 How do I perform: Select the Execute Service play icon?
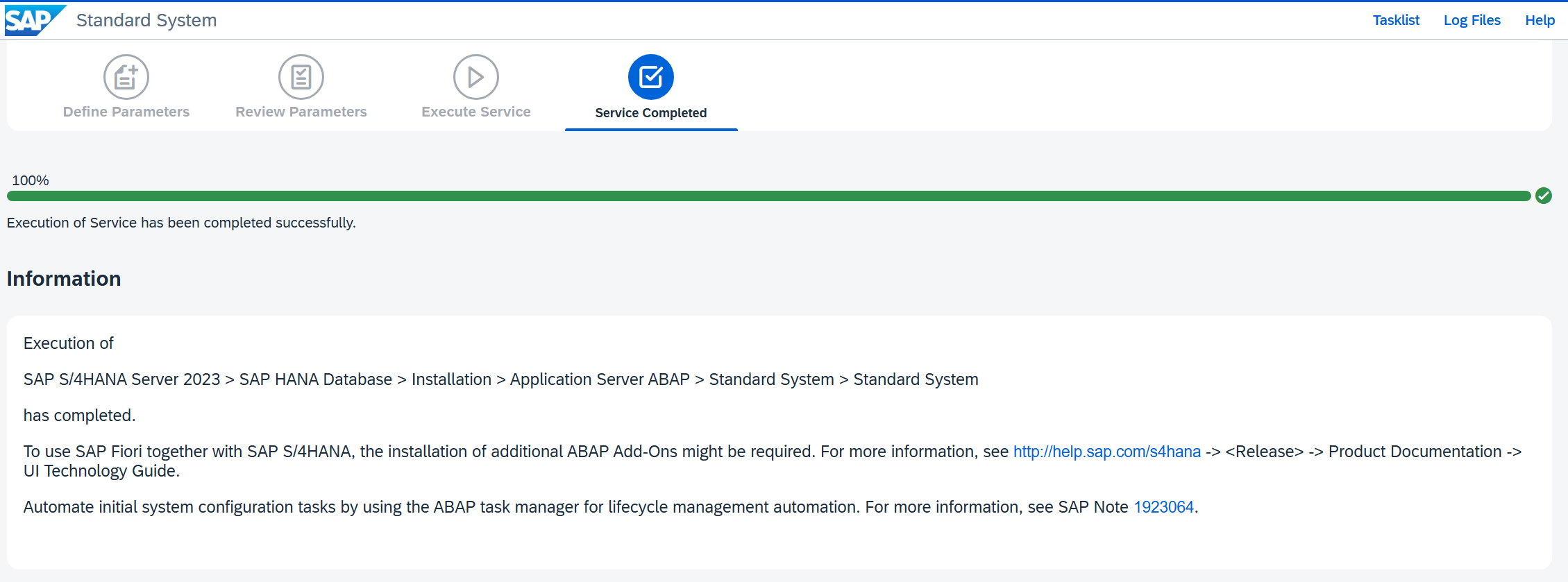(x=476, y=77)
